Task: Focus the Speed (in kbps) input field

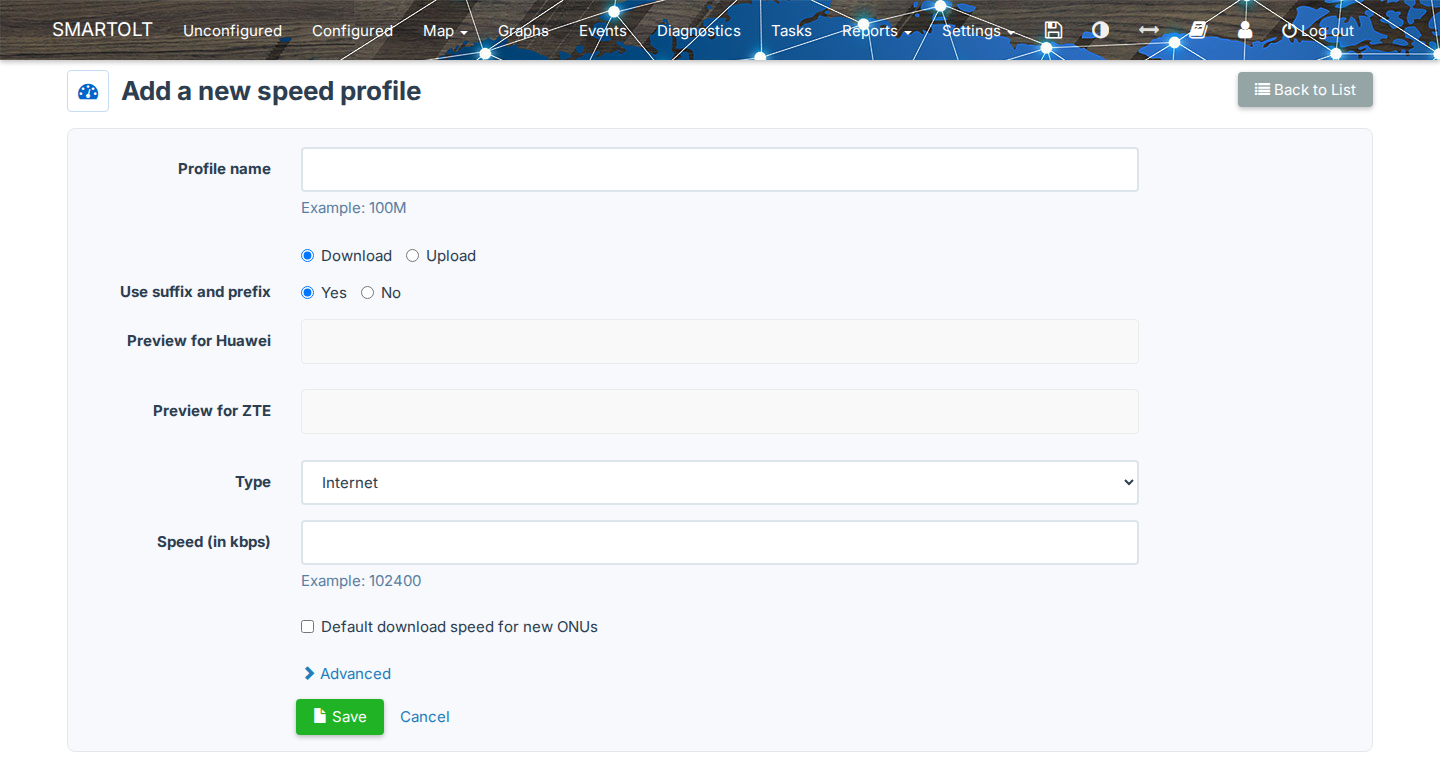Action: [x=720, y=542]
